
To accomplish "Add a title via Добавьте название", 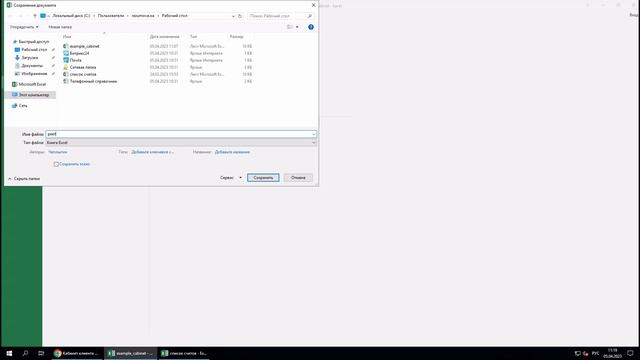I will click(x=232, y=152).
